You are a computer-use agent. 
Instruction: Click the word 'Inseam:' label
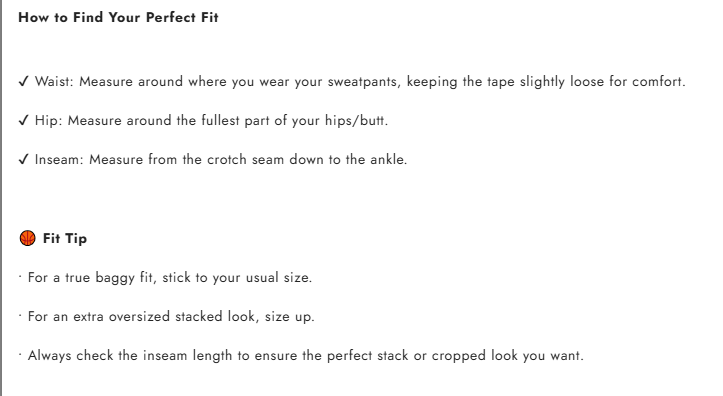point(59,160)
